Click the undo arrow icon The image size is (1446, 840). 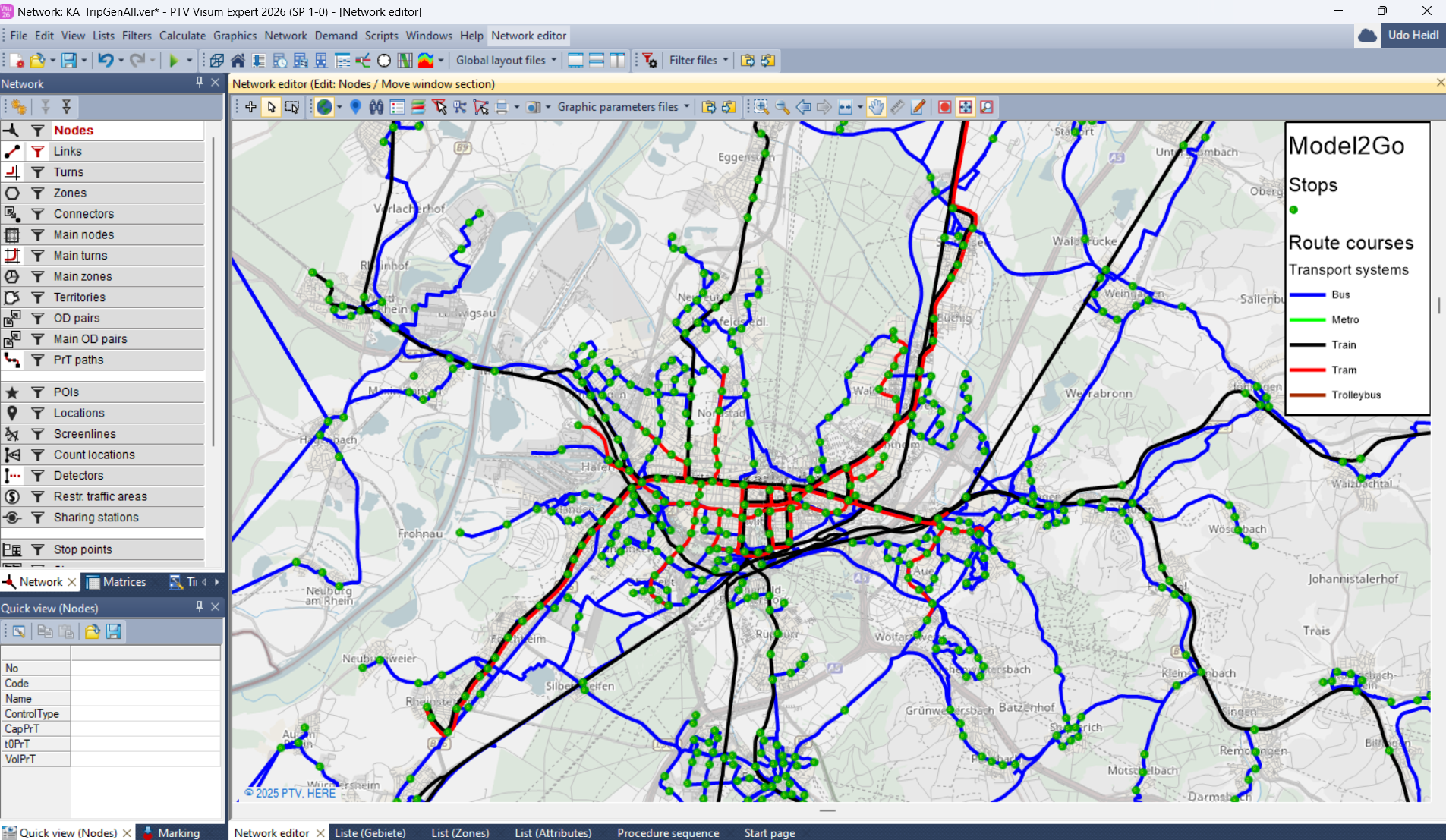105,61
